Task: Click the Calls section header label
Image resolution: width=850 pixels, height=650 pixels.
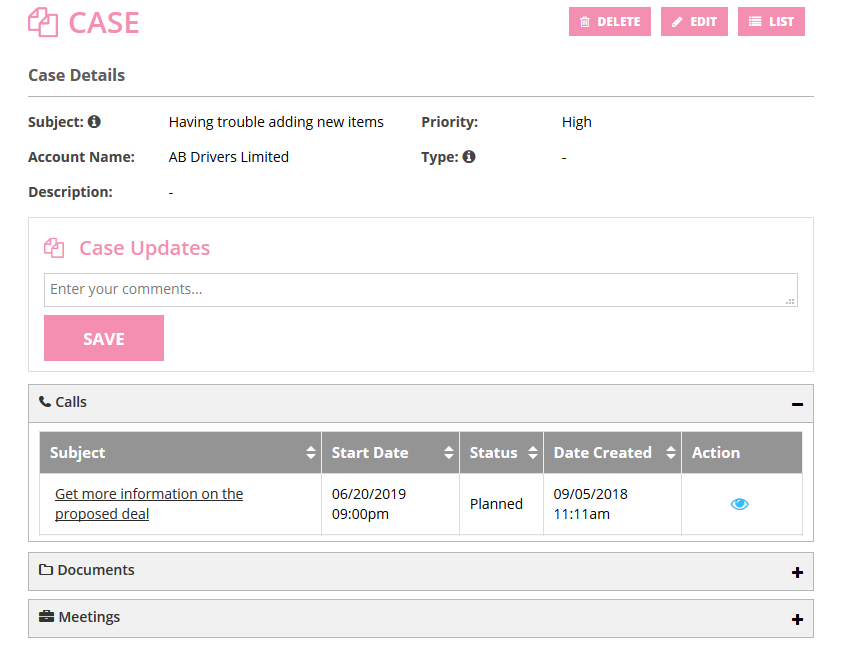Action: (x=71, y=402)
